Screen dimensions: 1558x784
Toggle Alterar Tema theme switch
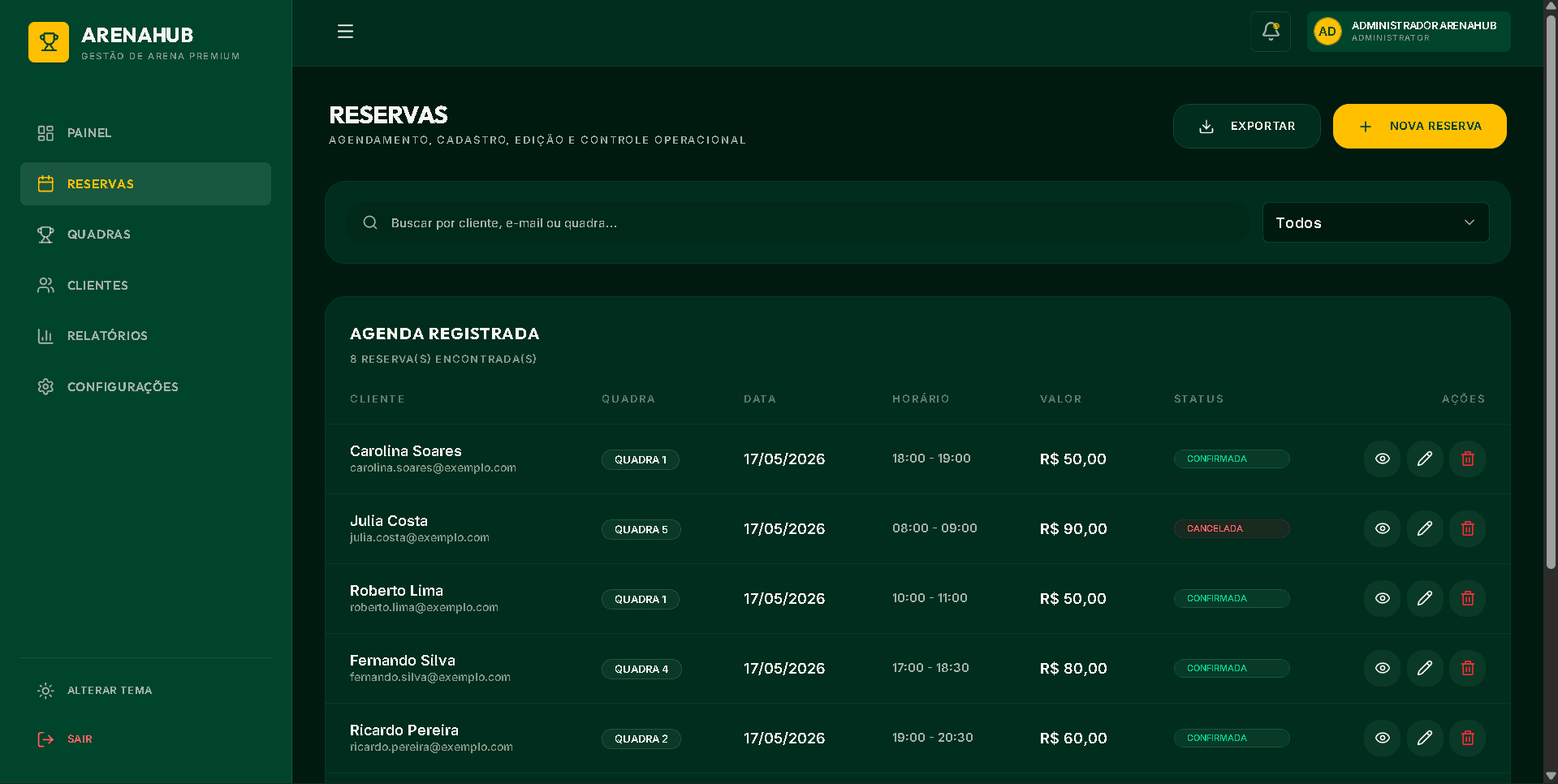[x=145, y=691]
